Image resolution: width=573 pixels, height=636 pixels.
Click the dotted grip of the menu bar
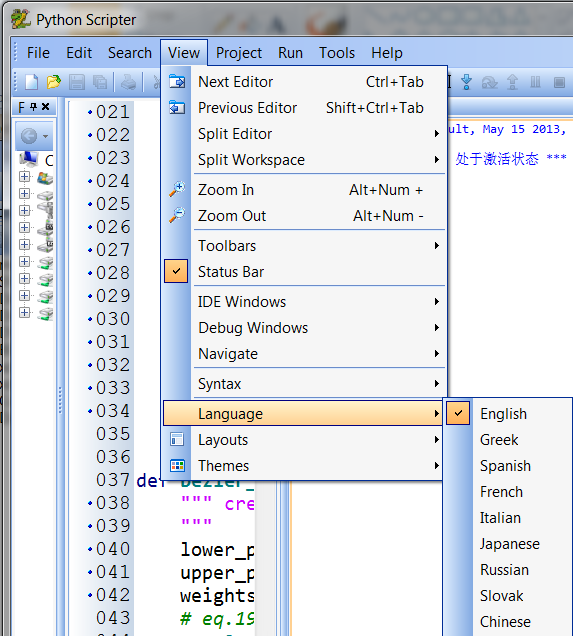(x=16, y=53)
